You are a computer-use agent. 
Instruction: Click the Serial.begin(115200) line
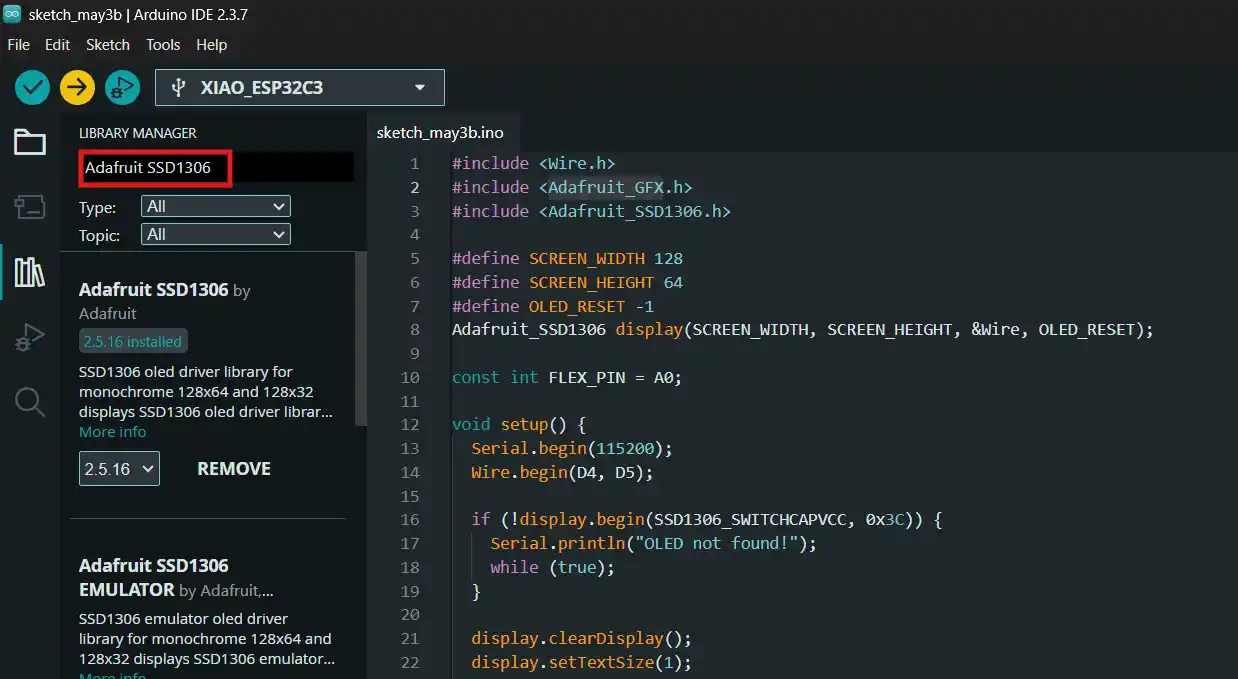[572, 448]
